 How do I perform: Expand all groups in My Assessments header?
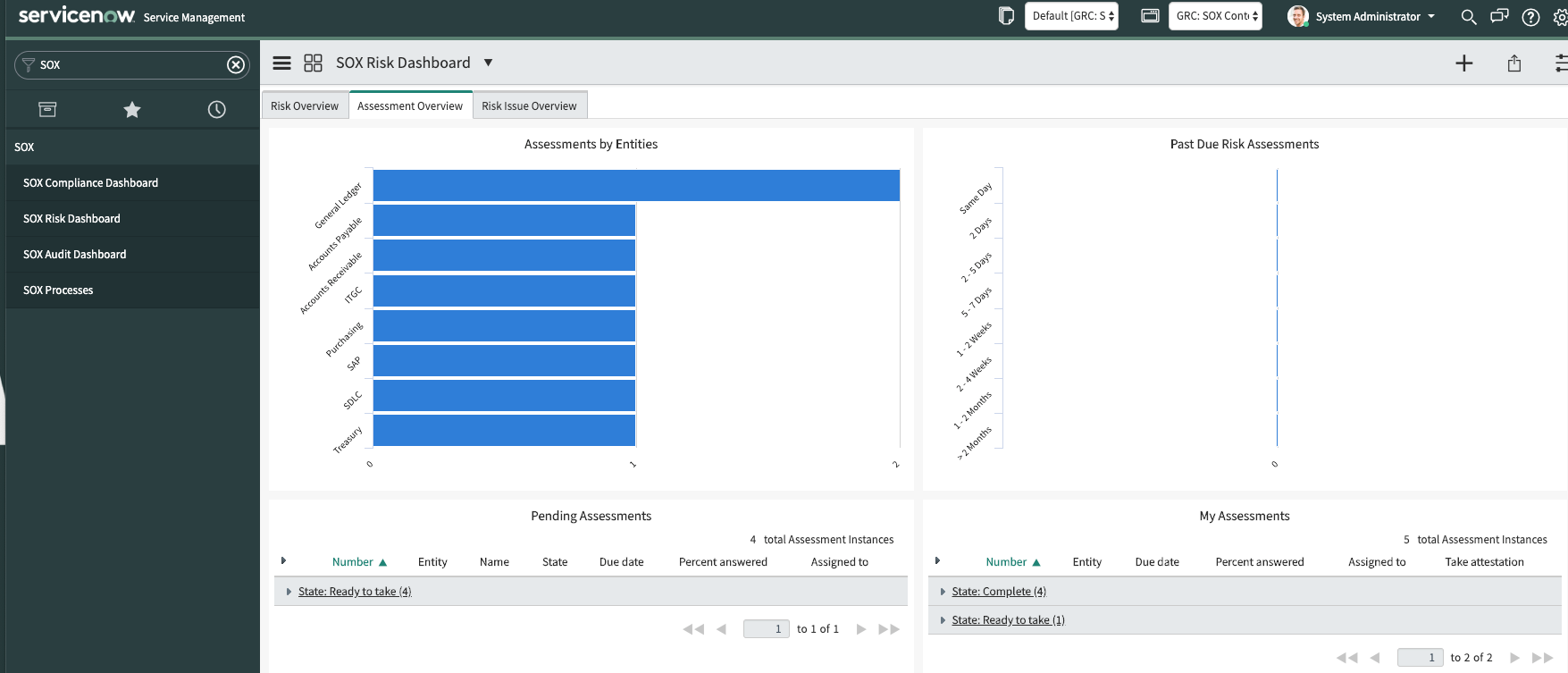937,561
